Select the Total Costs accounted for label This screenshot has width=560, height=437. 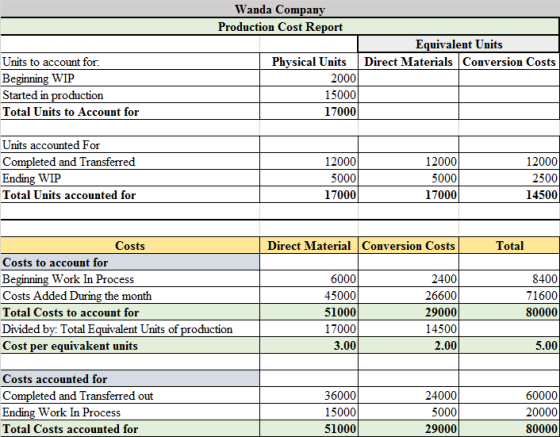pyautogui.click(x=70, y=429)
